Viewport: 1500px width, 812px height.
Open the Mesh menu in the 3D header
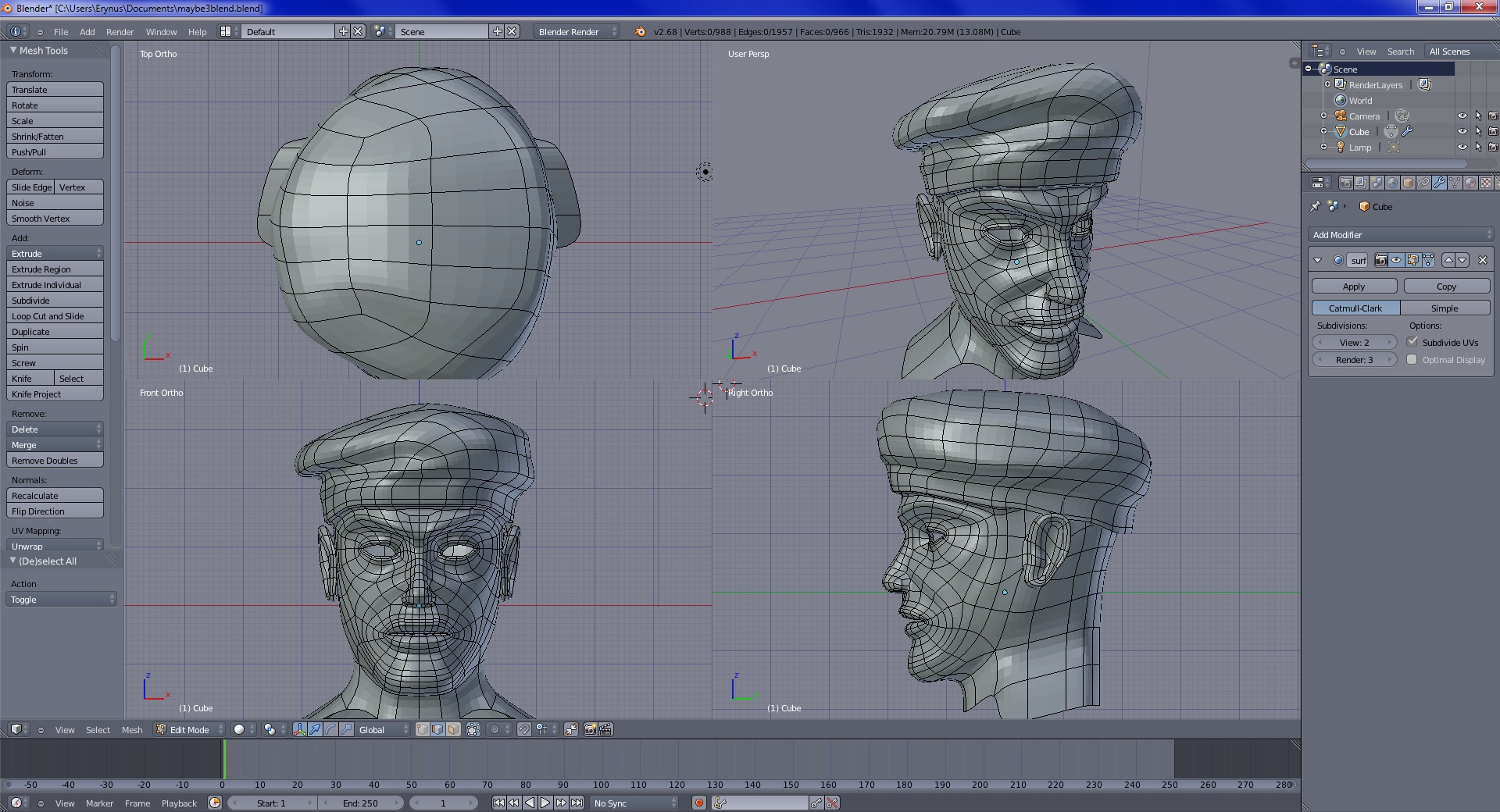click(132, 730)
